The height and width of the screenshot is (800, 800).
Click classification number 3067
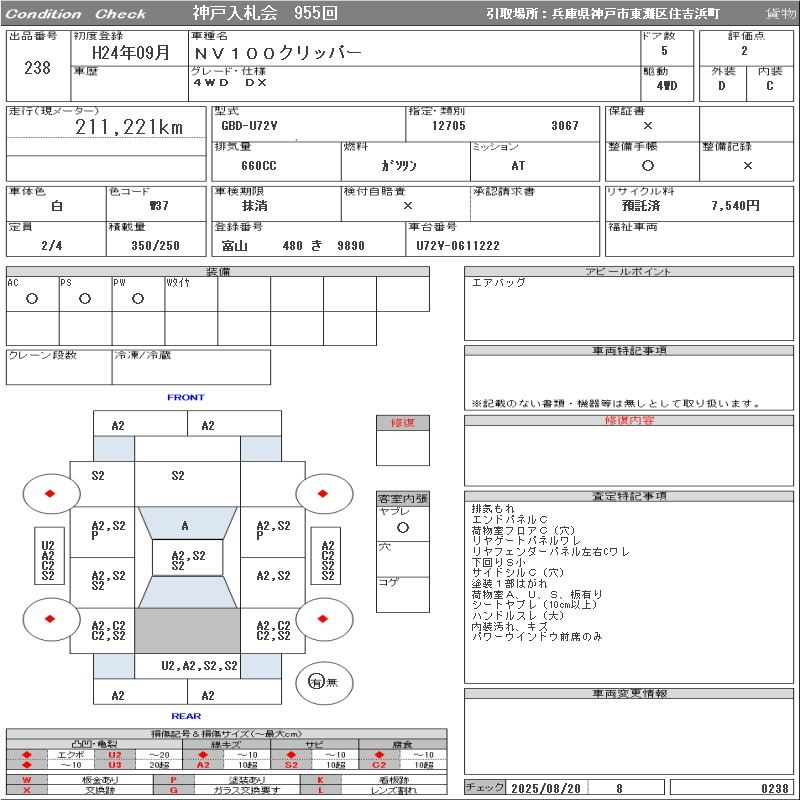tap(565, 126)
